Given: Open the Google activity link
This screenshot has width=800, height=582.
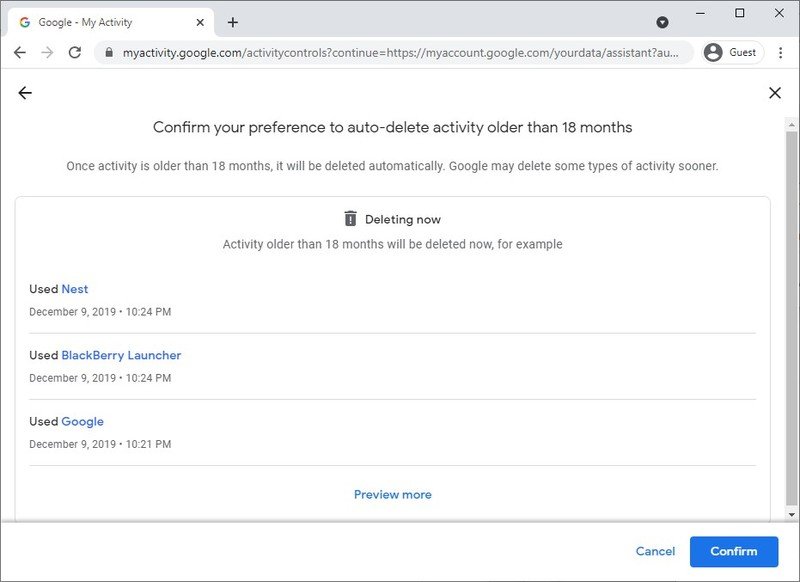Looking at the screenshot, I should point(82,421).
